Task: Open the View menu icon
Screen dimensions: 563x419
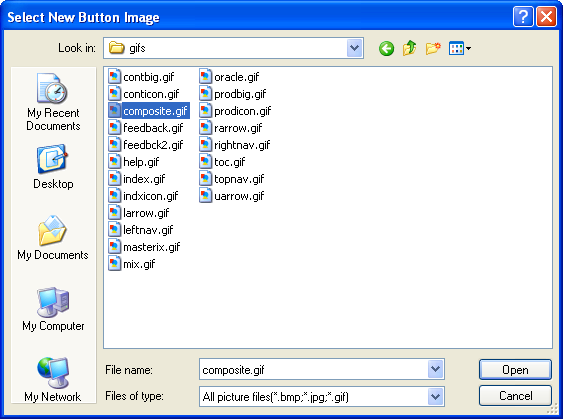Action: 460,48
